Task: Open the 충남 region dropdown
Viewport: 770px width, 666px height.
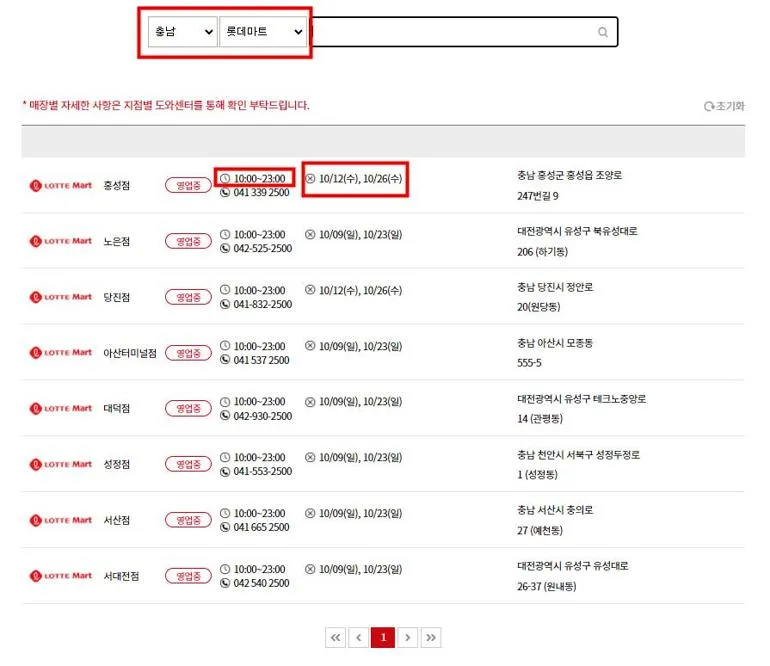Action: point(183,32)
